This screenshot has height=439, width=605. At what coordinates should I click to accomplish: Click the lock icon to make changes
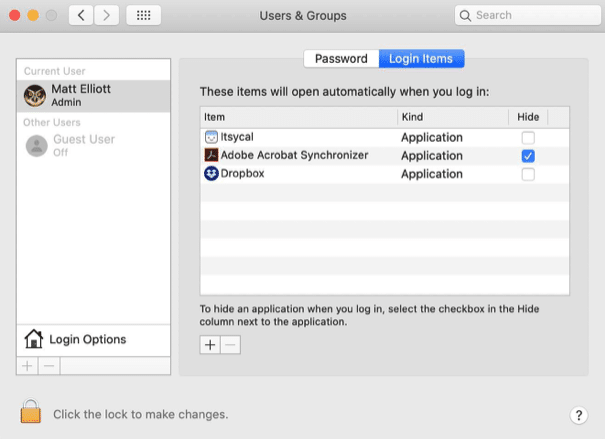31,411
